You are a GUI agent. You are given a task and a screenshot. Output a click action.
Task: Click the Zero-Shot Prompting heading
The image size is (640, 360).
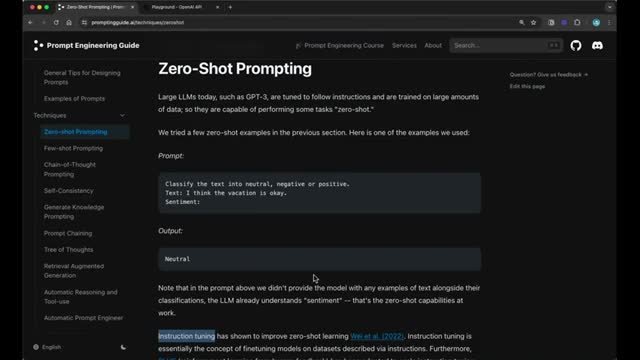coord(235,69)
